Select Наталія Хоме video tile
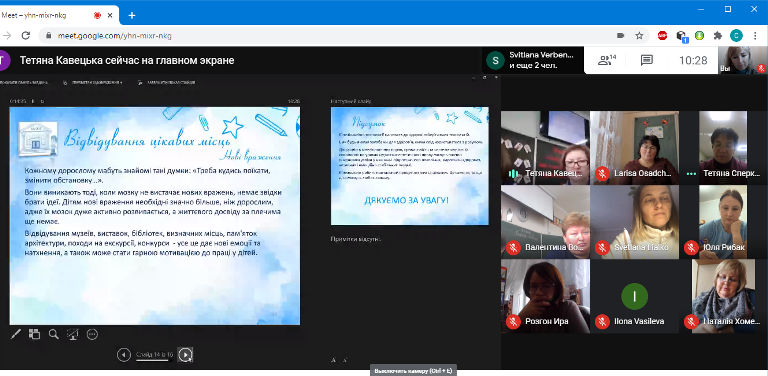This screenshot has height=376, width=768. coord(723,296)
